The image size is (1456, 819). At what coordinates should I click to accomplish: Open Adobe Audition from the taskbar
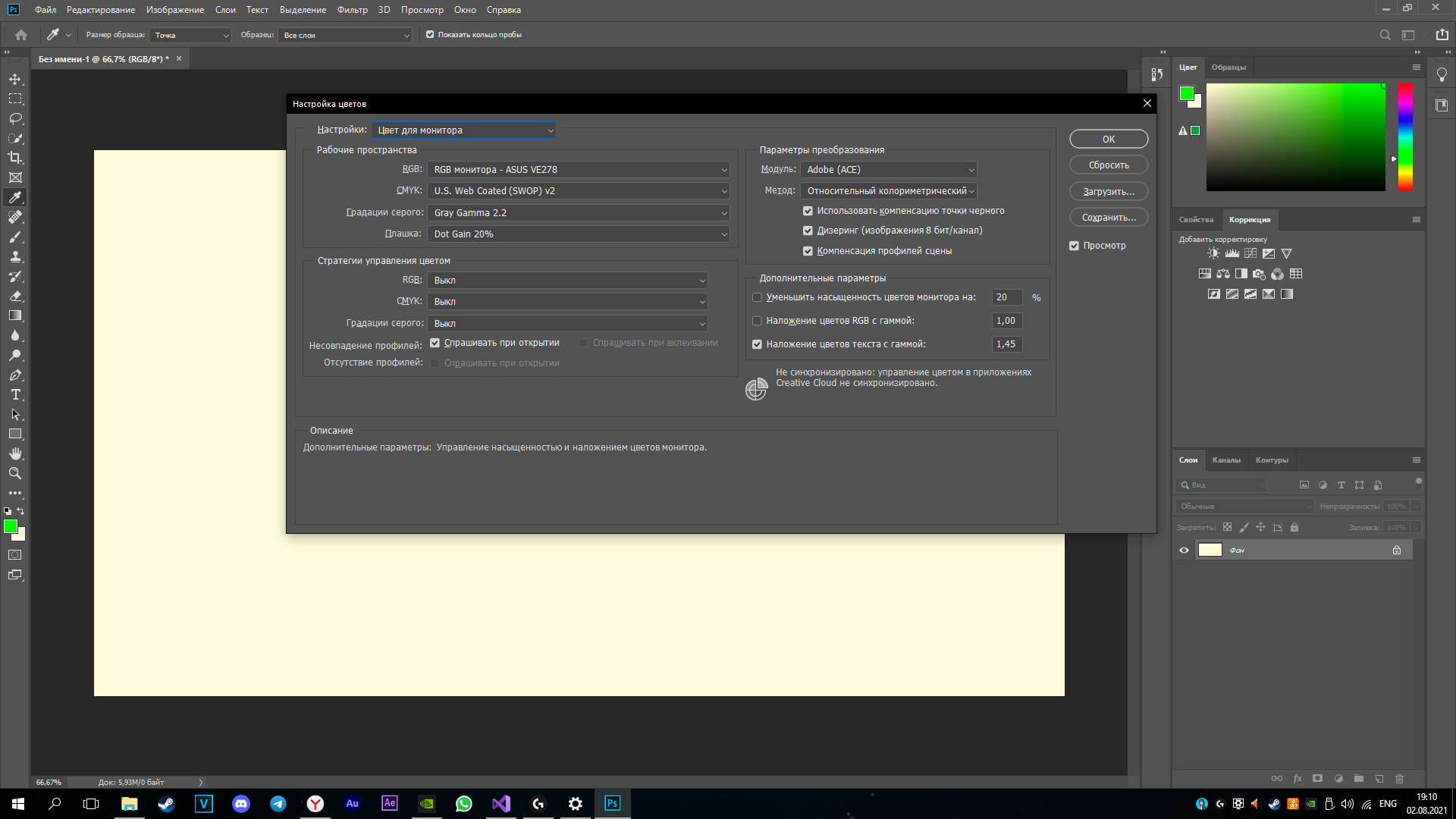[x=352, y=804]
